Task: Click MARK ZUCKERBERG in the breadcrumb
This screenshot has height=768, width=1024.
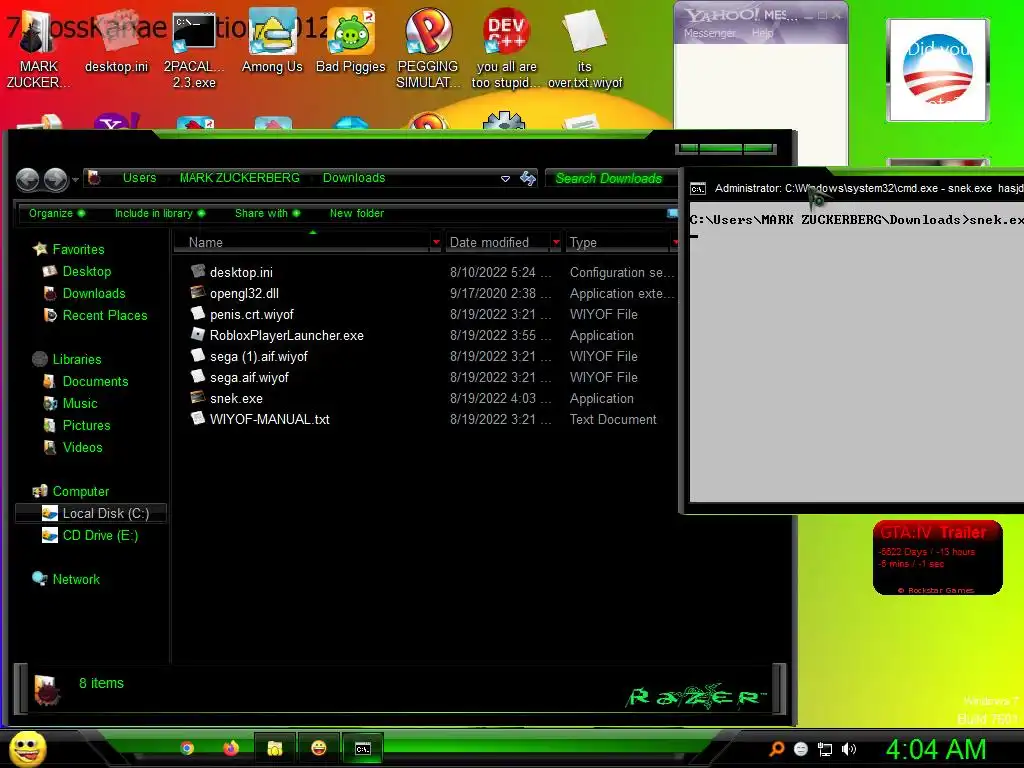Action: (240, 178)
